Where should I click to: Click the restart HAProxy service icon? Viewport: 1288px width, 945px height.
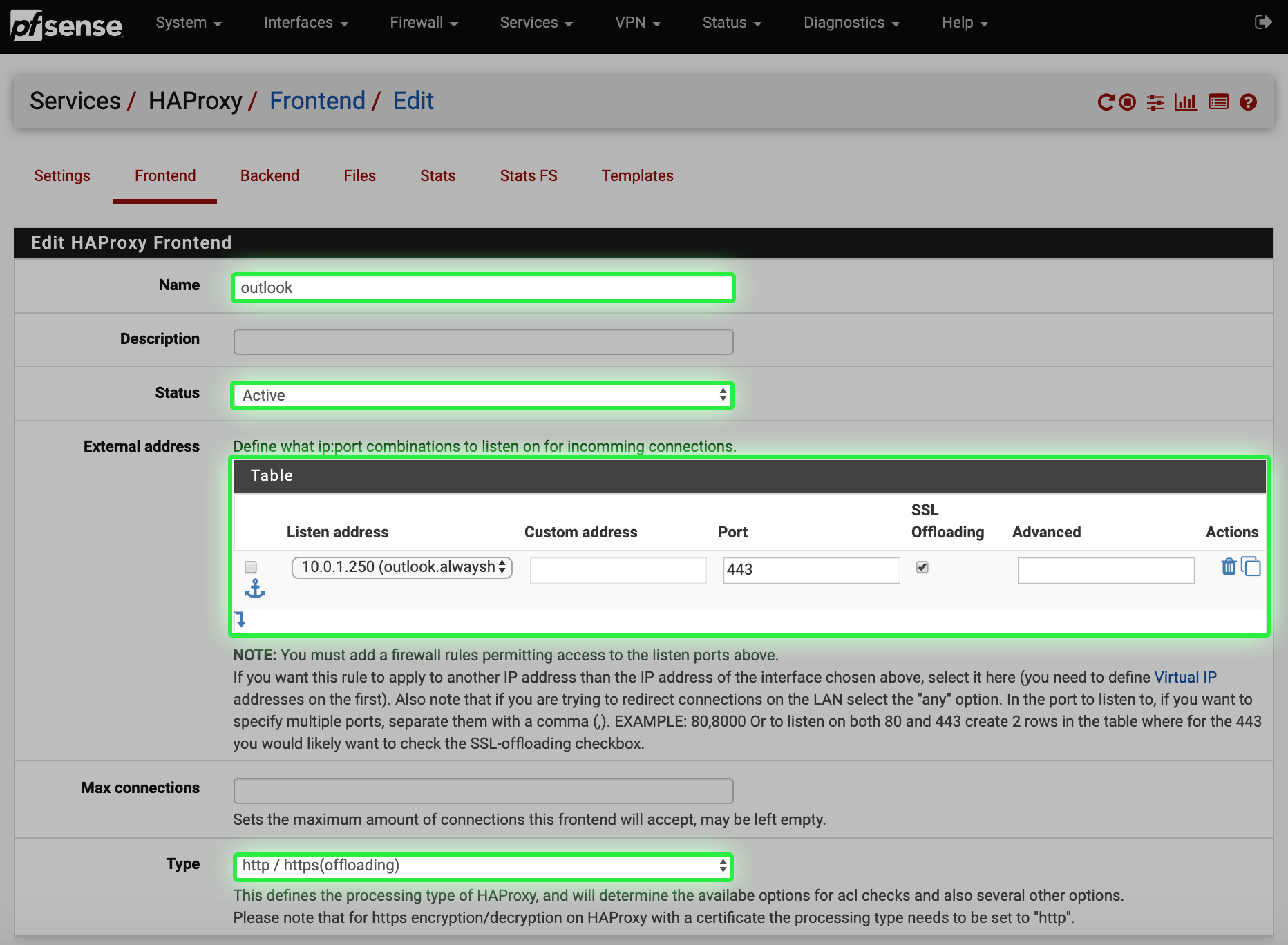click(x=1107, y=102)
